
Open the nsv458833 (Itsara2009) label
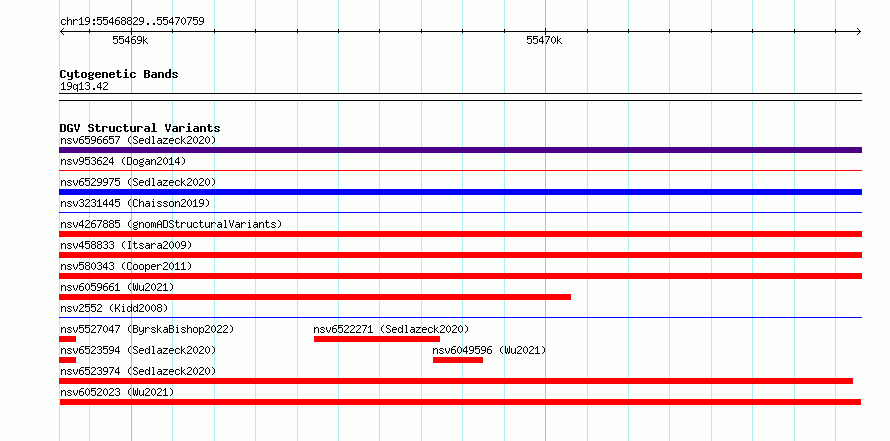coord(126,245)
